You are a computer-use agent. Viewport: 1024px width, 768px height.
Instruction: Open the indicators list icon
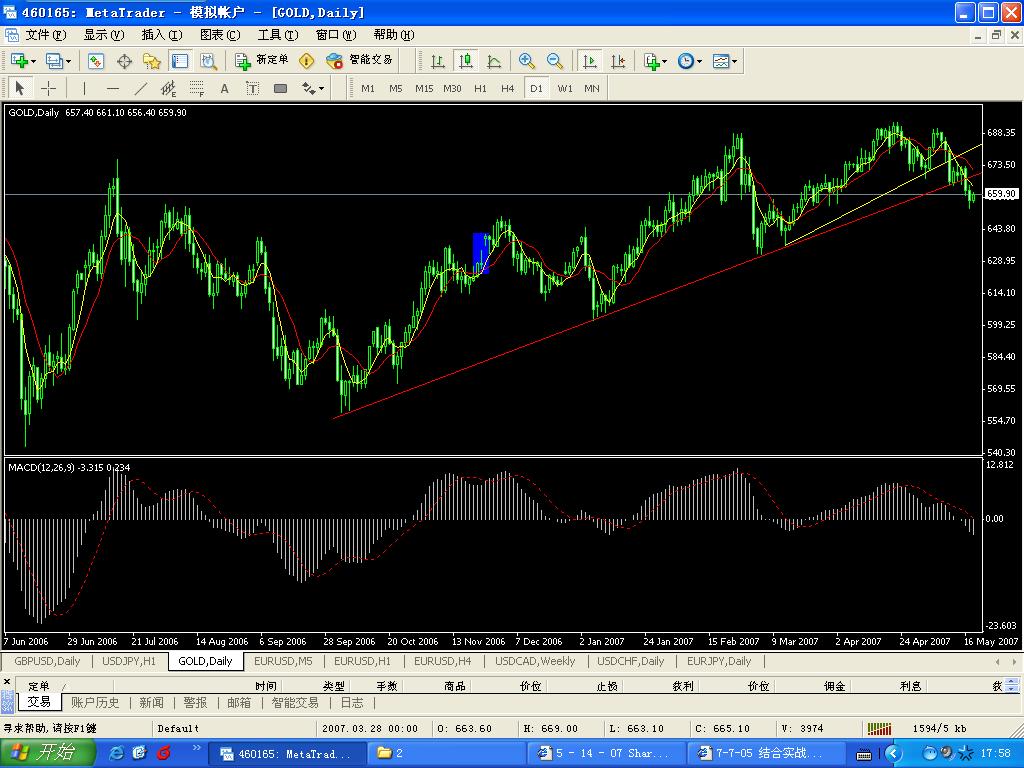(x=651, y=61)
